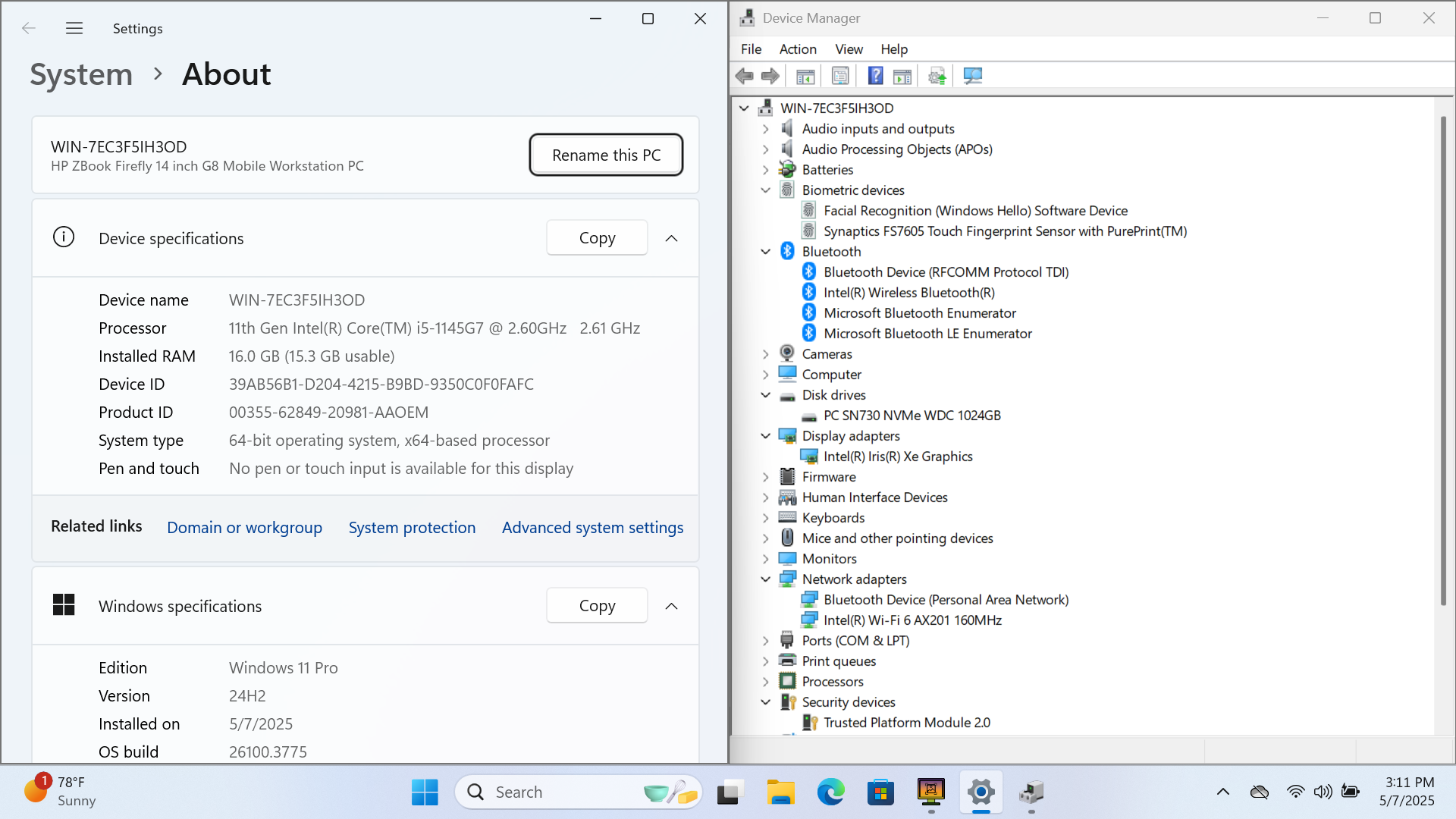The height and width of the screenshot is (819, 1456).
Task: Click the taskbar Search box
Action: tap(578, 792)
